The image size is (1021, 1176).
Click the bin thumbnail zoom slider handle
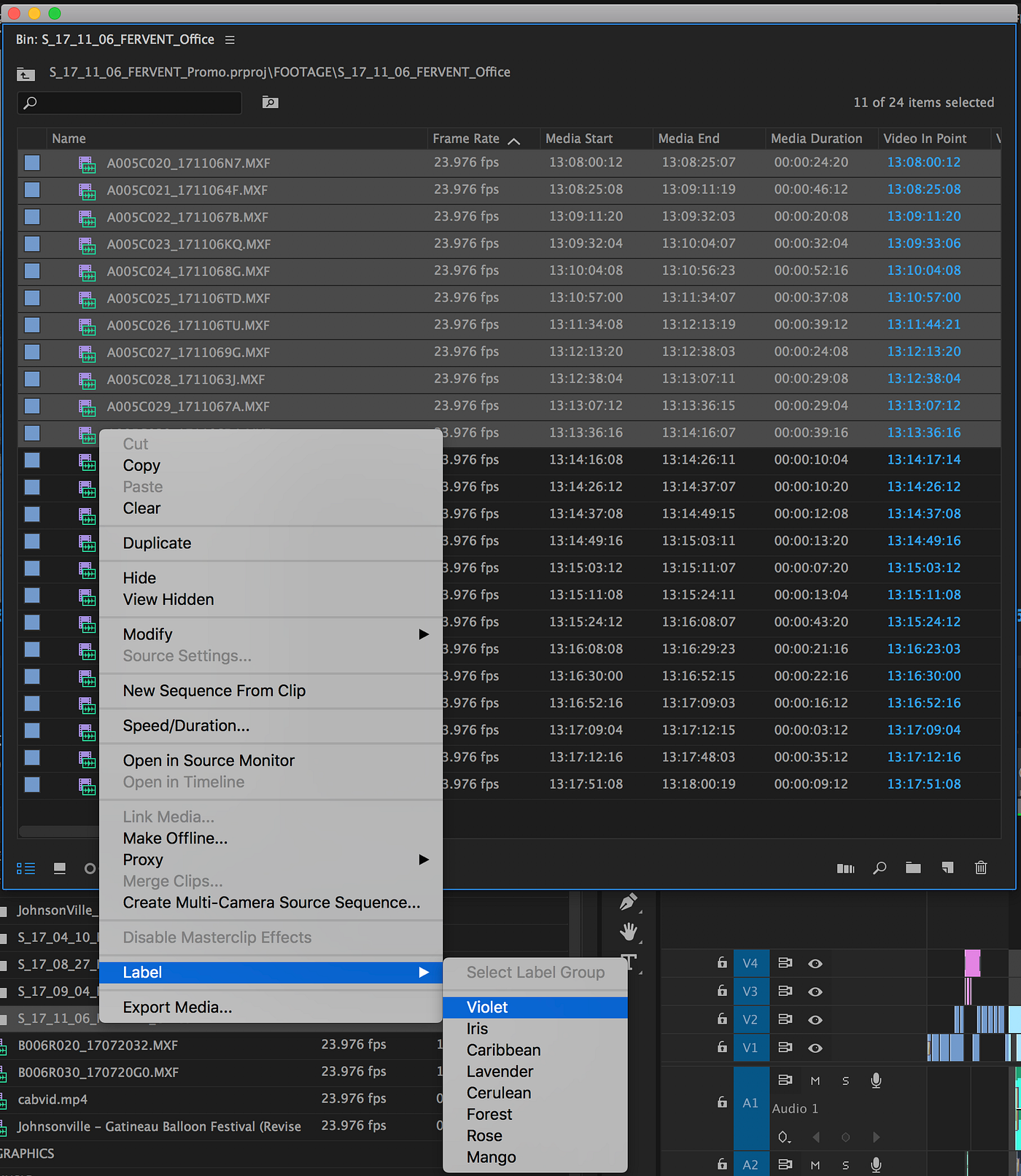(90, 868)
